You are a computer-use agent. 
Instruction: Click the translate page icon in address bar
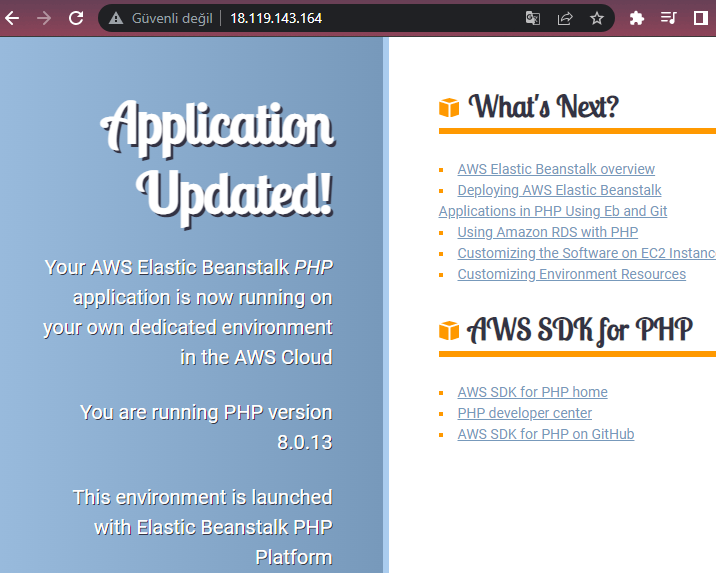[x=533, y=18]
